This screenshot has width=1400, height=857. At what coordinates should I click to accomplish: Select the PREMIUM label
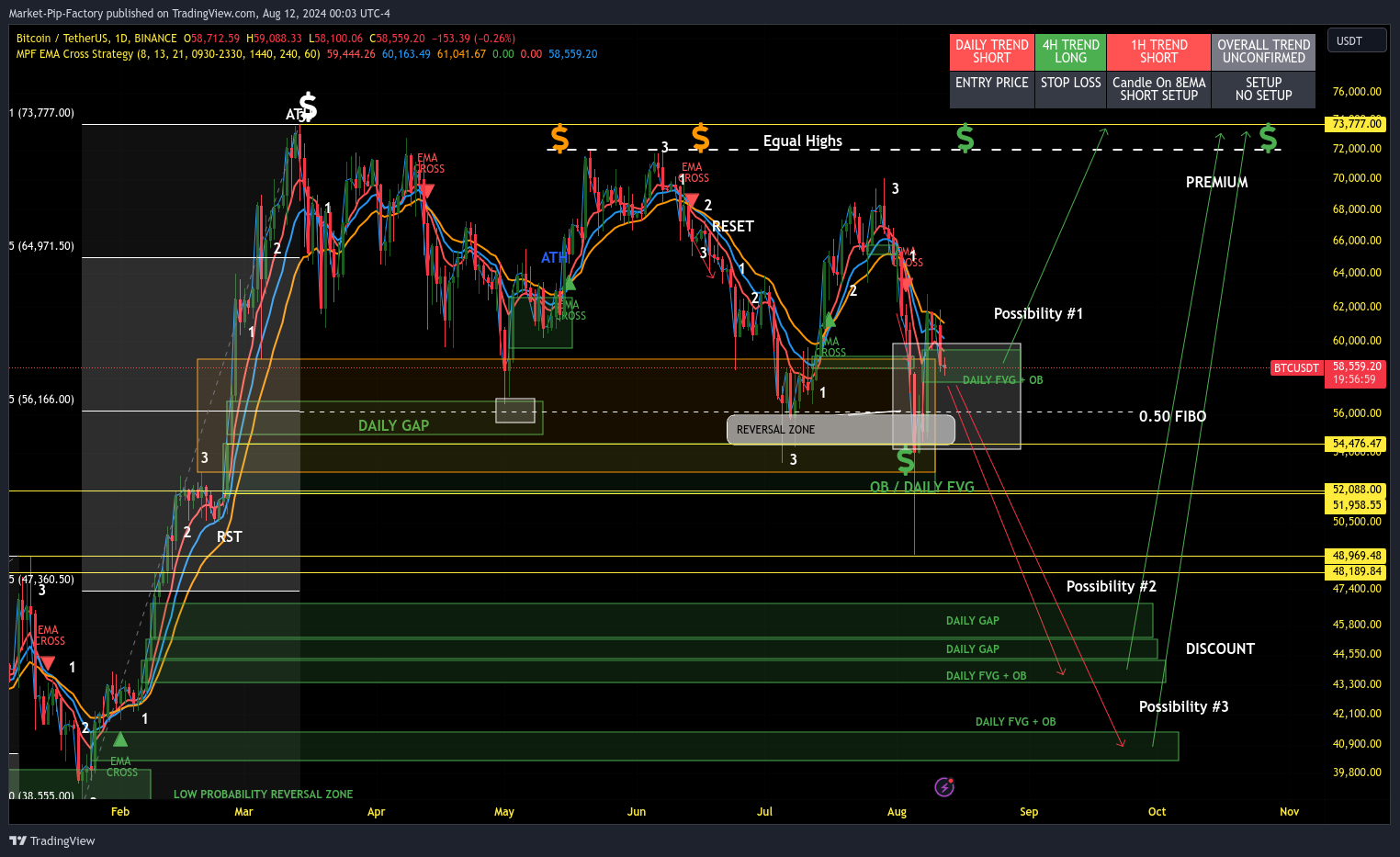coord(1217,182)
